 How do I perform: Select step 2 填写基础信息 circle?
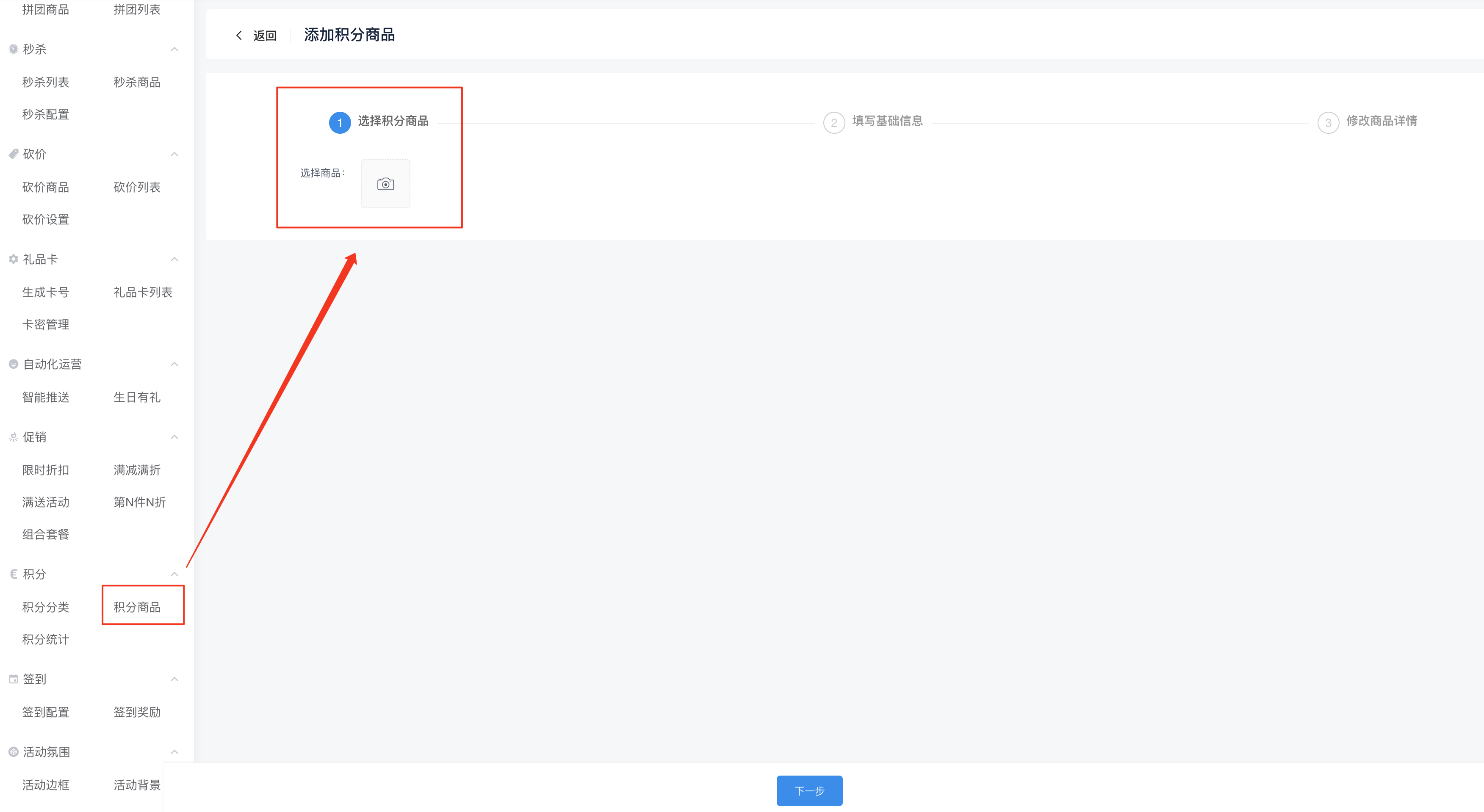(833, 123)
